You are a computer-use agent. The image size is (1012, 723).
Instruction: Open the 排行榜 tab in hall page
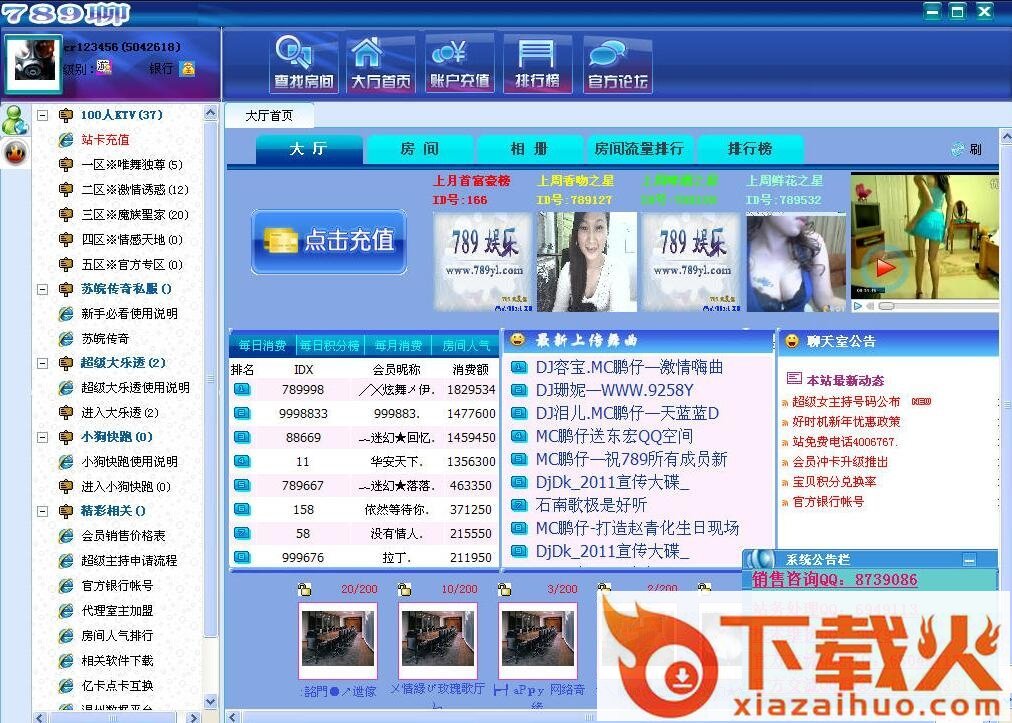pos(750,149)
